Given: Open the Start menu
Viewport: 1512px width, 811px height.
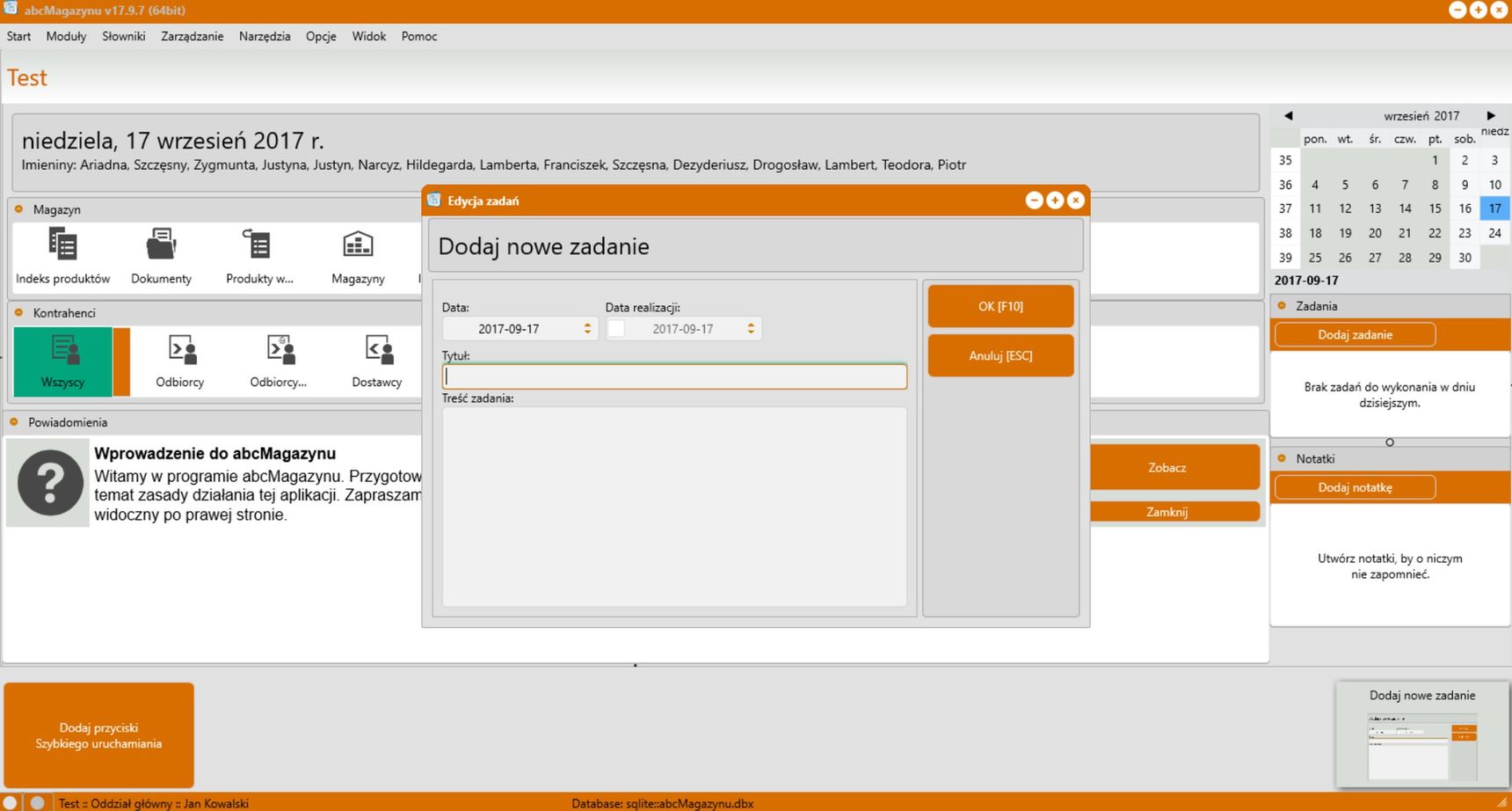Looking at the screenshot, I should 18,36.
